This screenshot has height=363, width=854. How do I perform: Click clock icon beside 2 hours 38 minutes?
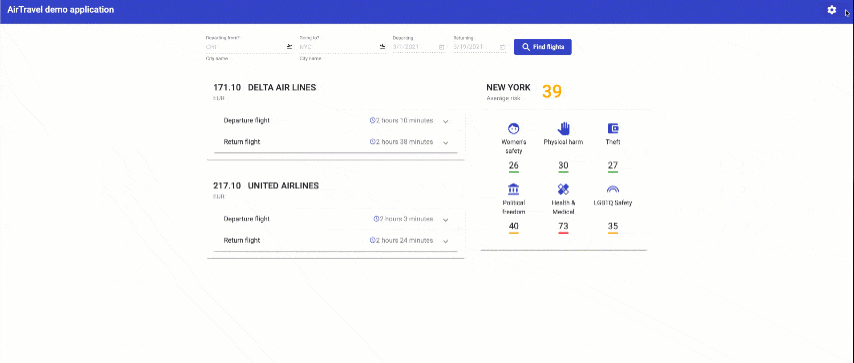[373, 142]
